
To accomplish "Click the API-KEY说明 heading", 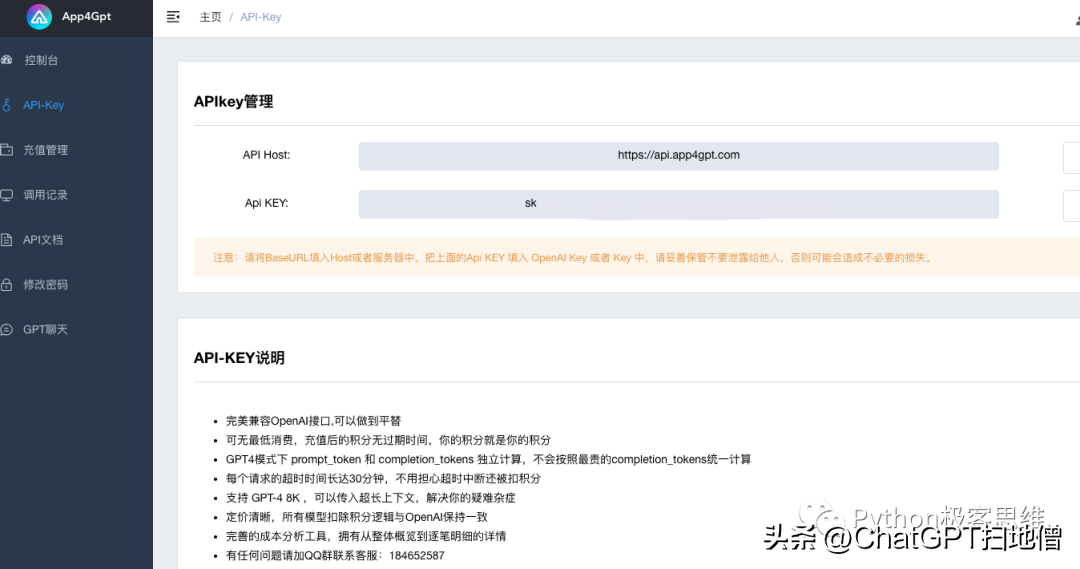I will tap(239, 358).
